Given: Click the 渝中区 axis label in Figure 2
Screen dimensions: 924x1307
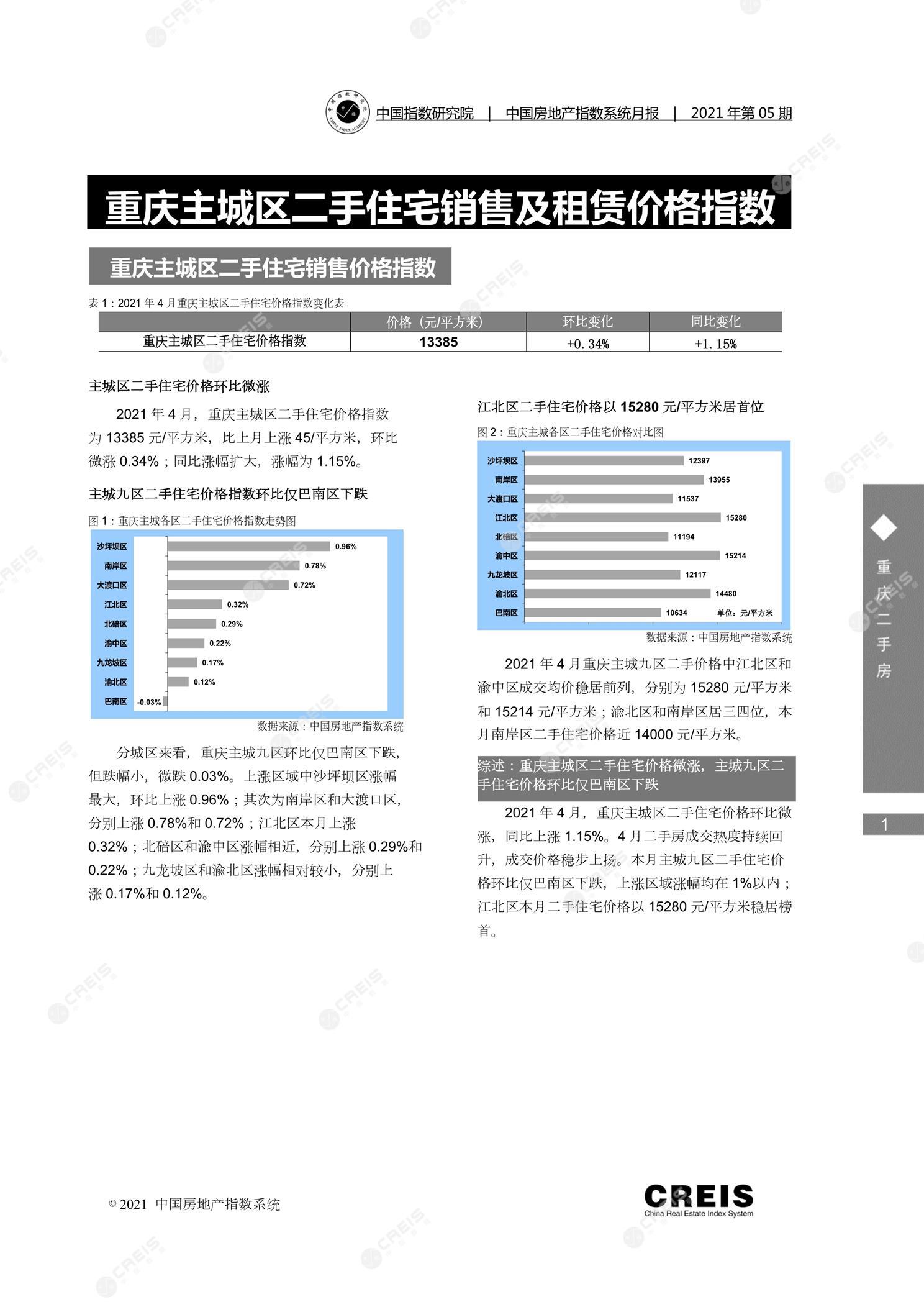Looking at the screenshot, I should click(506, 556).
